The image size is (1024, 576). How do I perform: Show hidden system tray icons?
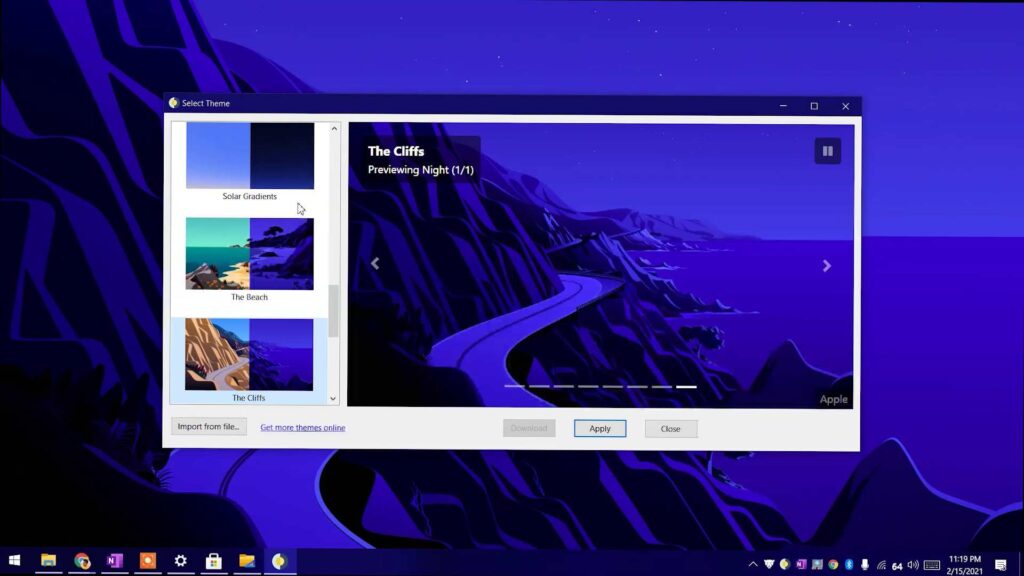753,564
